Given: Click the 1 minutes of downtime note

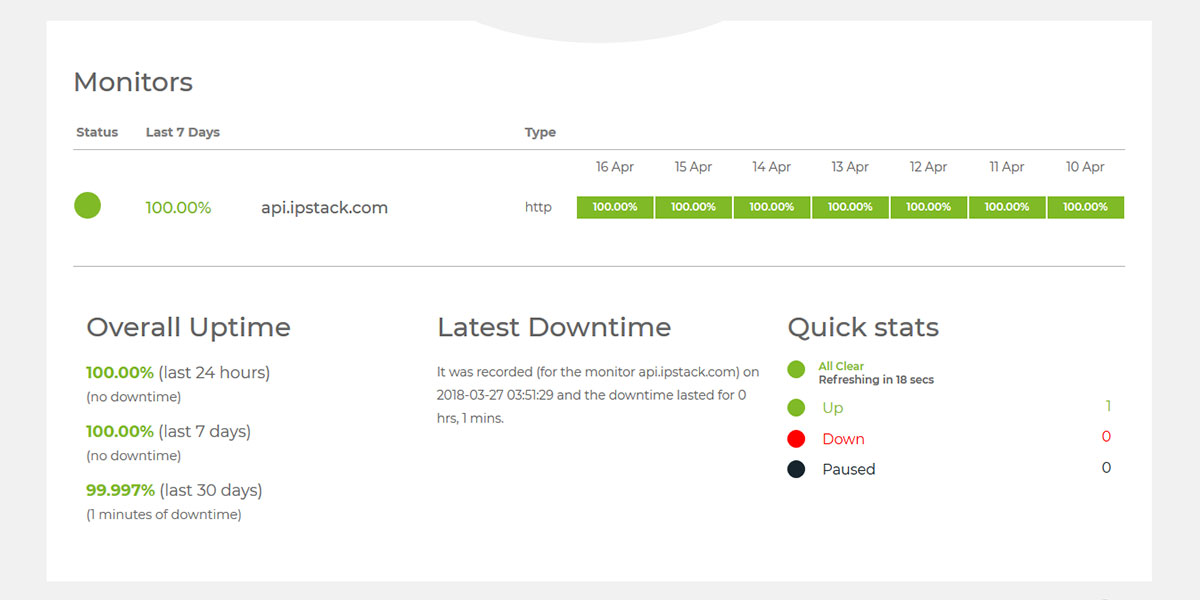Looking at the screenshot, I should [164, 515].
